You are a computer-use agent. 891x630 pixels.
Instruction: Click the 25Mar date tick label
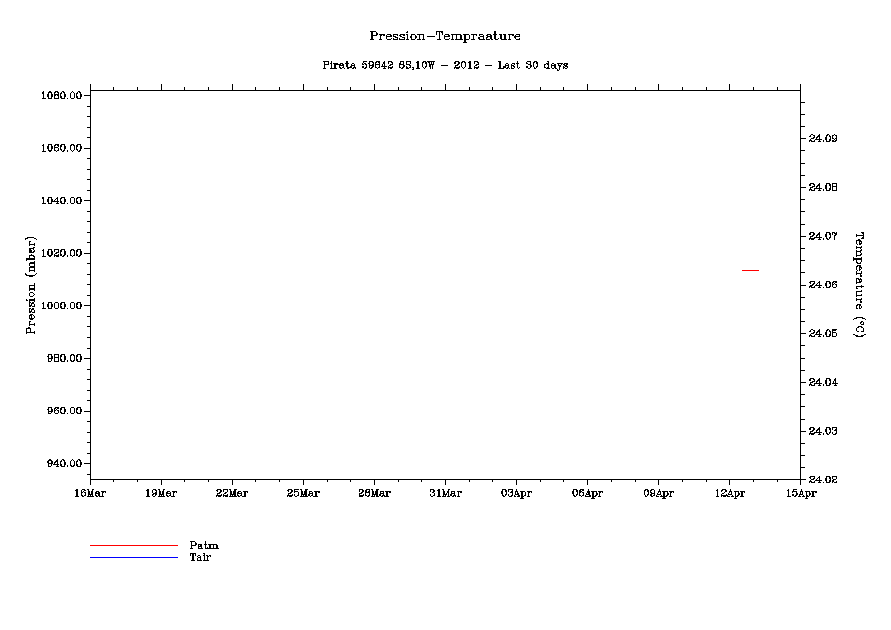pos(303,492)
